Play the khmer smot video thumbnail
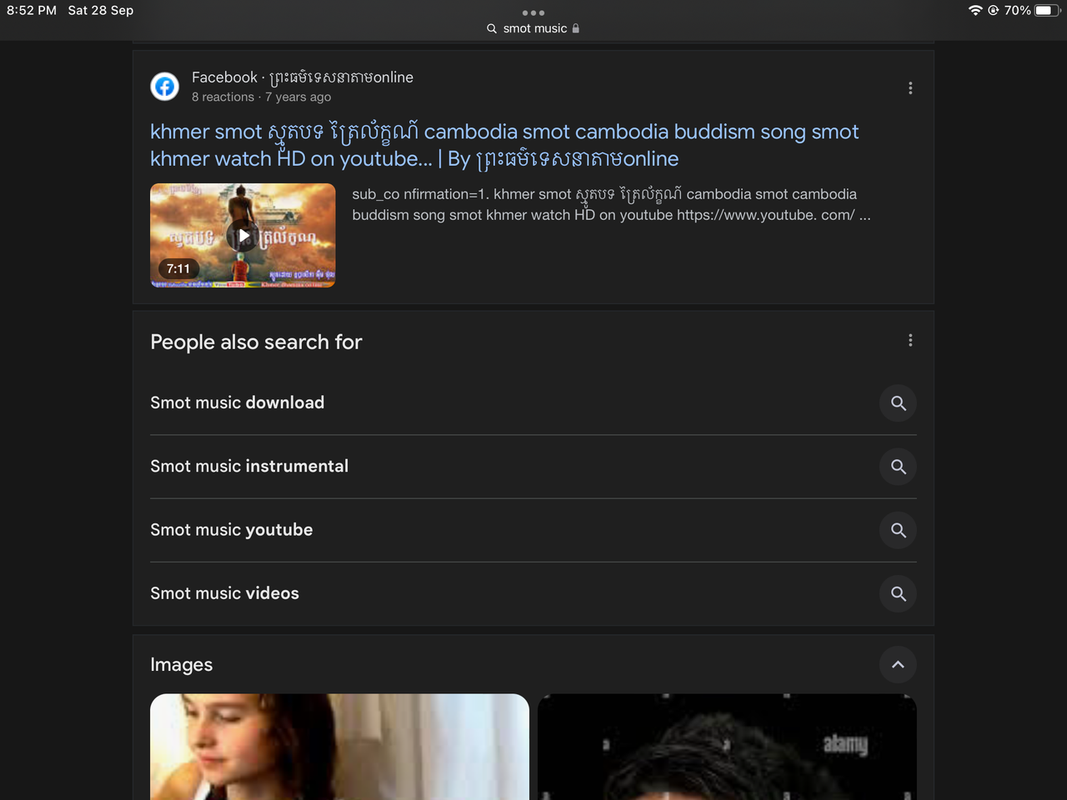Screen dimensions: 1067x800 [x=243, y=235]
